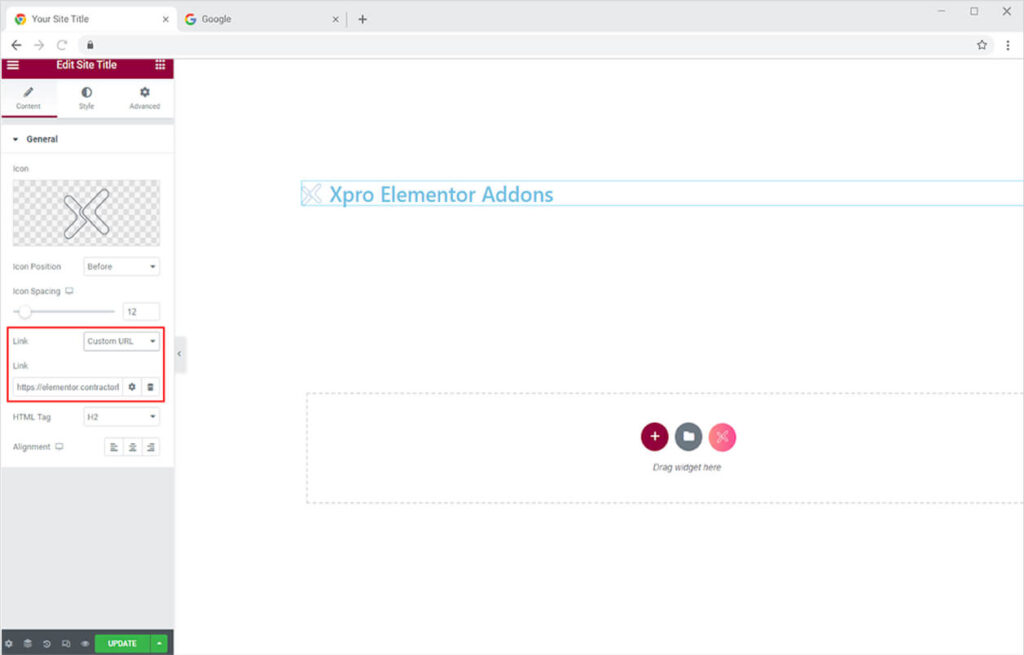Click the Link URL input field
The width and height of the screenshot is (1024, 655).
coord(68,387)
